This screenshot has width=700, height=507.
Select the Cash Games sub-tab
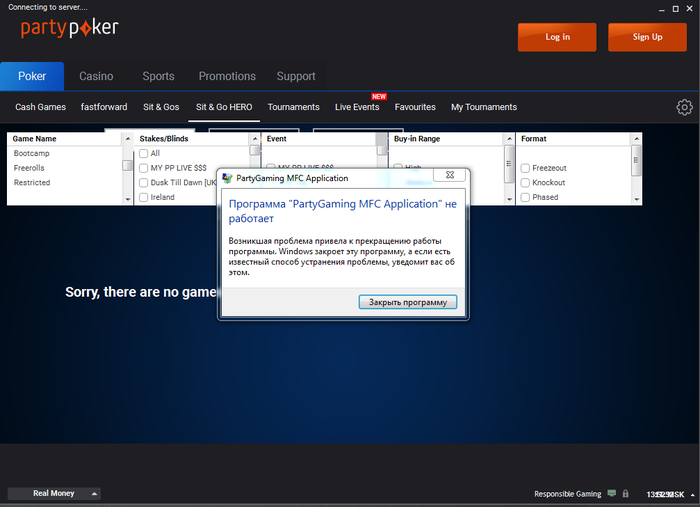[x=41, y=107]
